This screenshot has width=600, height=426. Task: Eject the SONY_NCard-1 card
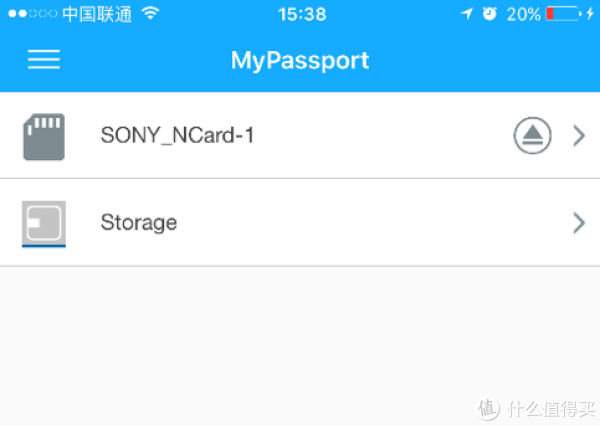point(532,135)
